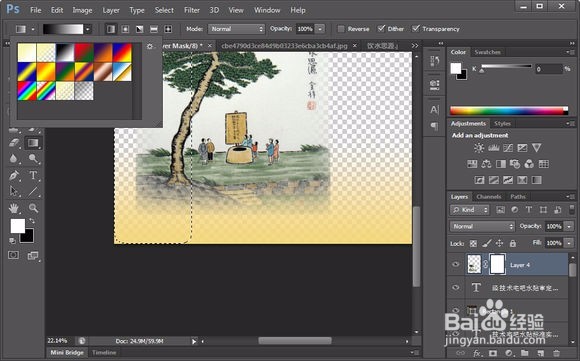The width and height of the screenshot is (580, 361).
Task: Click the Quick Mask mode icon
Action: point(14,255)
